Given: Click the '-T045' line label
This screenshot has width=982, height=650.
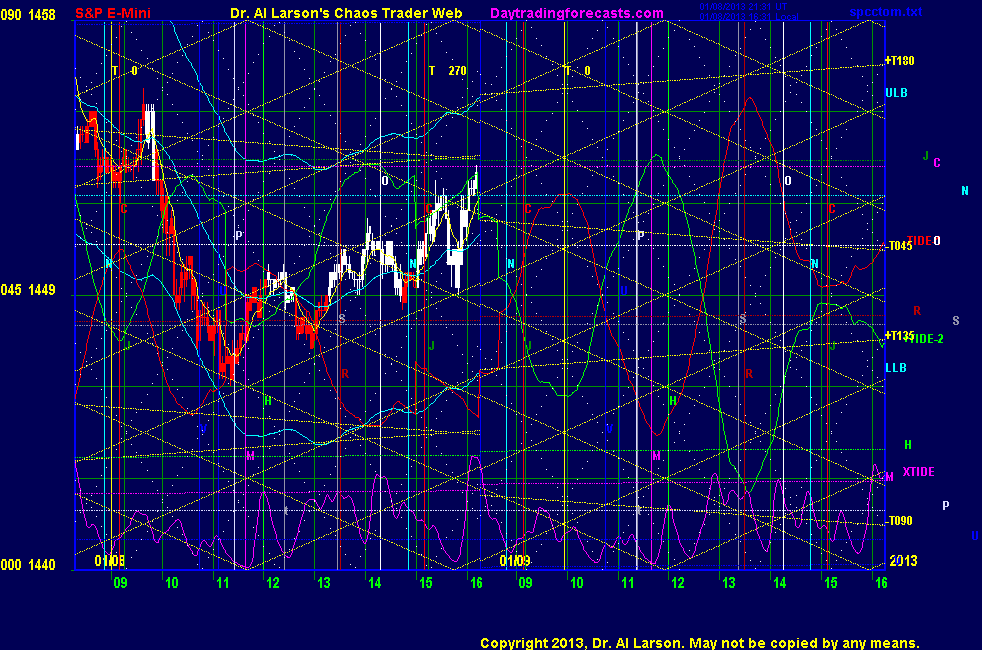Looking at the screenshot, I should point(899,245).
